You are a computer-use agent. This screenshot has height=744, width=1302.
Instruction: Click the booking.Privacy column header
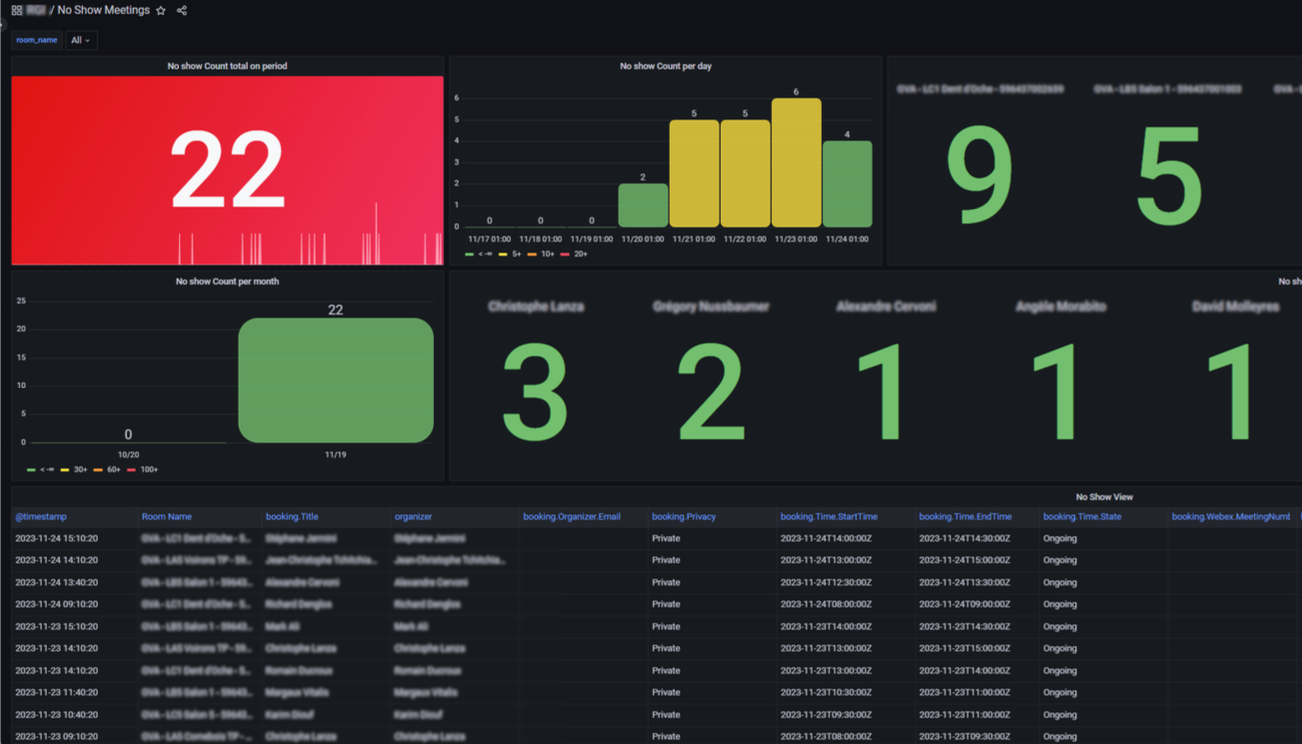point(683,517)
